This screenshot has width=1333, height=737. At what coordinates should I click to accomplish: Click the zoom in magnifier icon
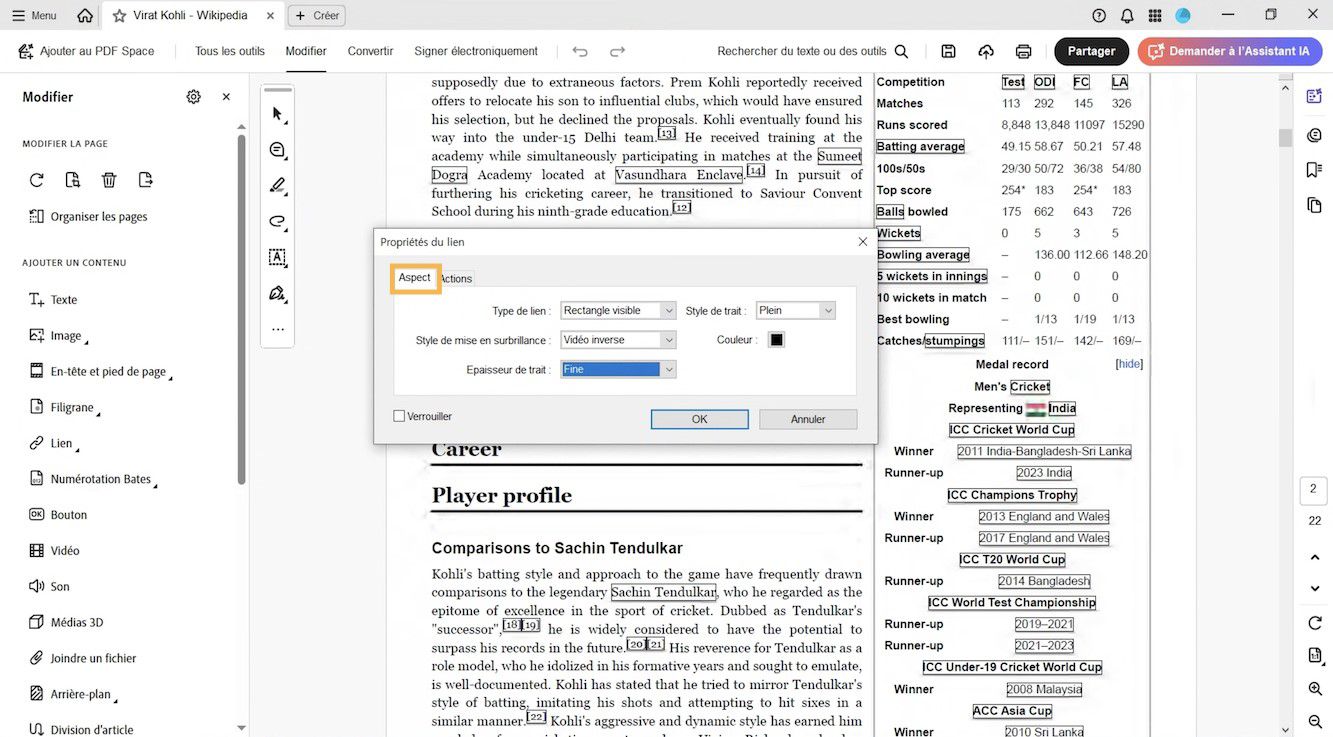click(x=1315, y=689)
